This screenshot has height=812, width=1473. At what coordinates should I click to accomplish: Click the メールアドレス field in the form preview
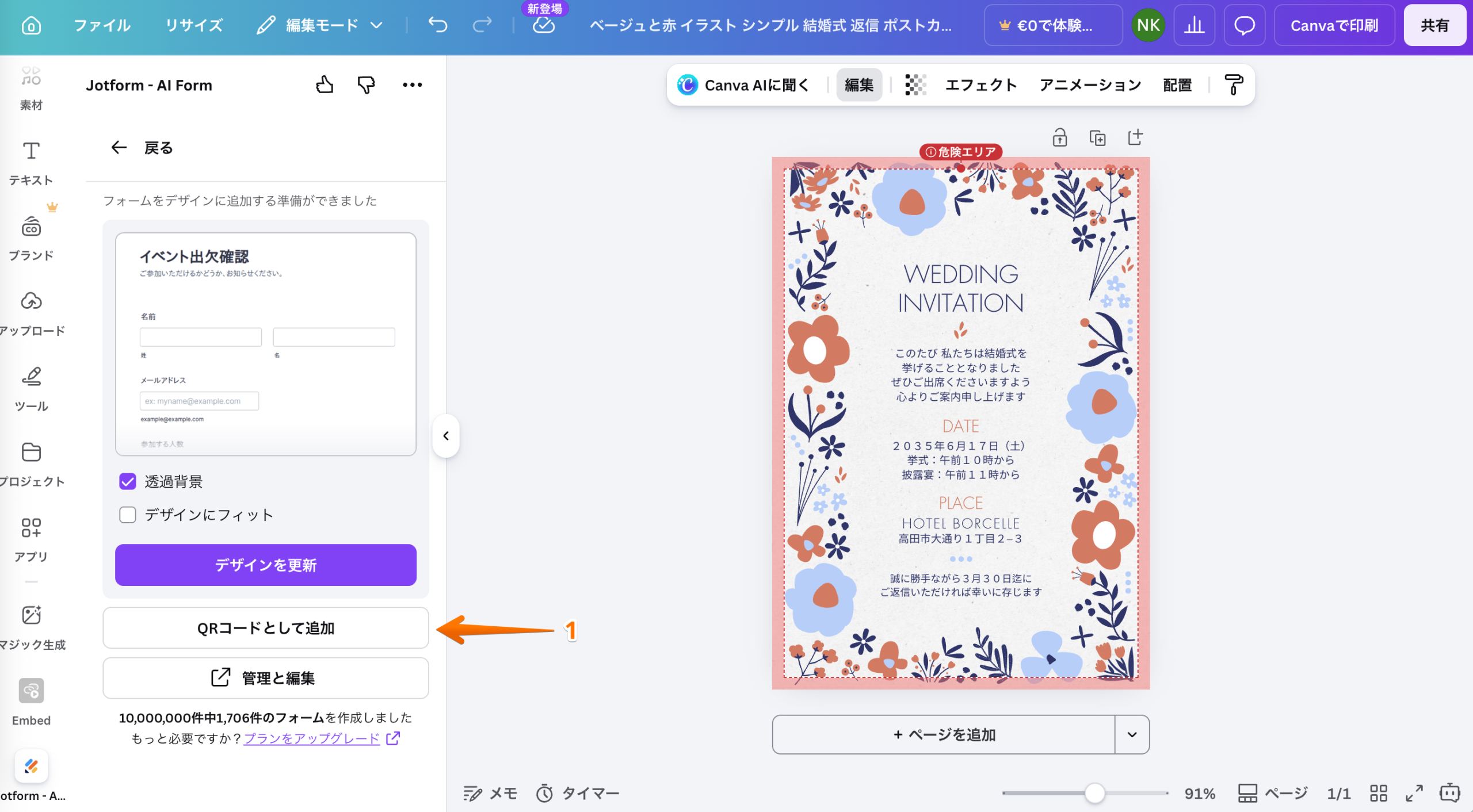(x=199, y=401)
